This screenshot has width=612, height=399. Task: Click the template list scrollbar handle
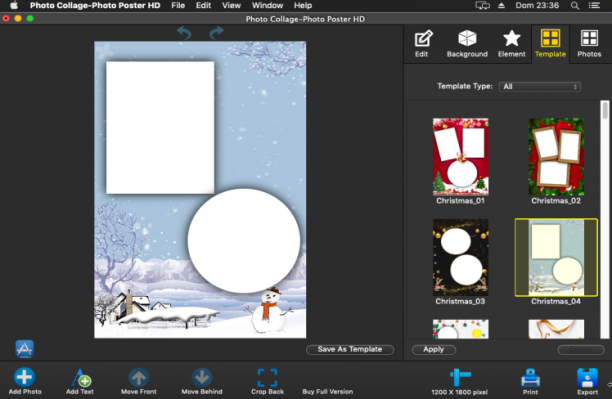click(605, 110)
